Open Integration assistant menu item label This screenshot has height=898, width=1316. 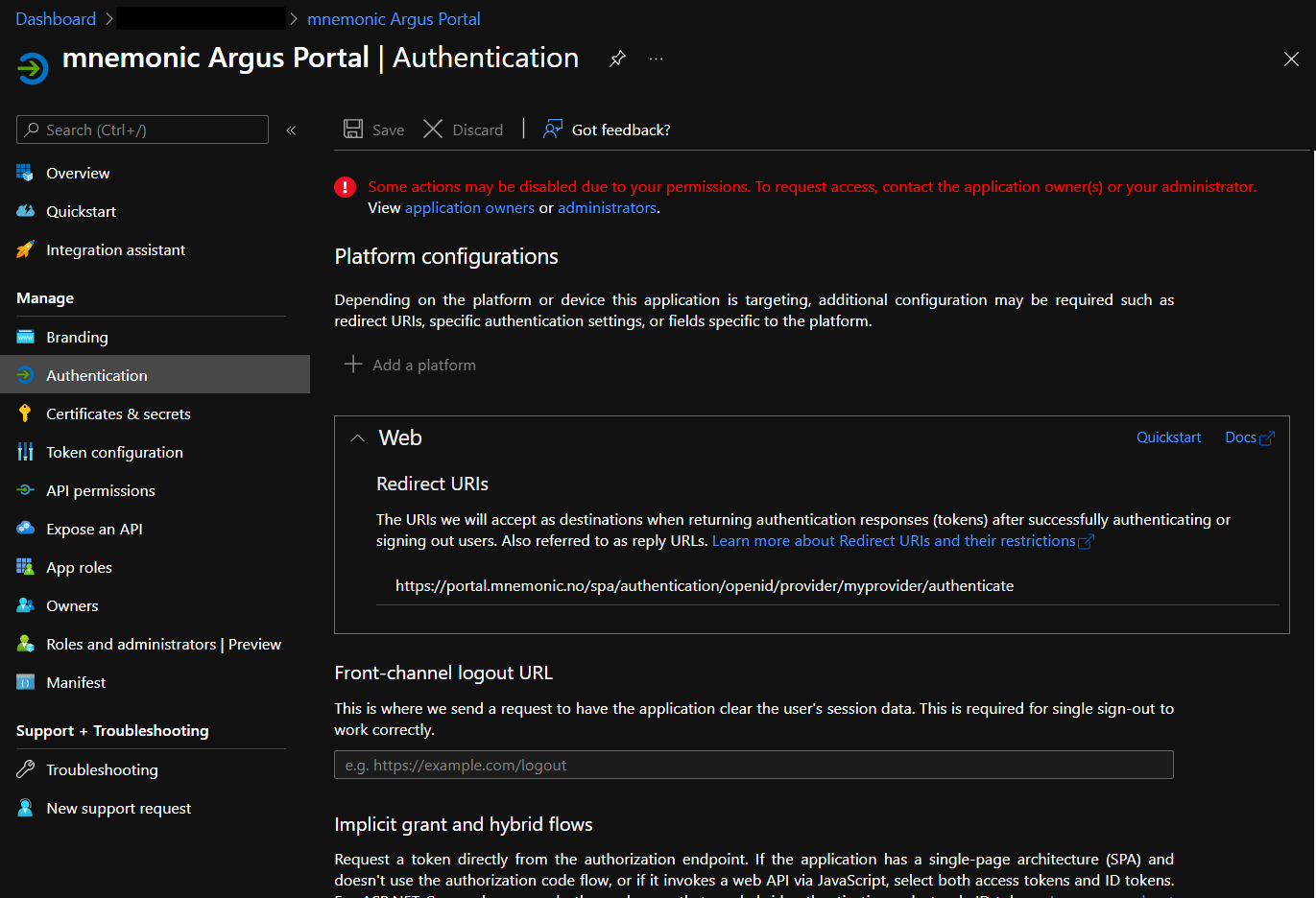[x=115, y=250]
